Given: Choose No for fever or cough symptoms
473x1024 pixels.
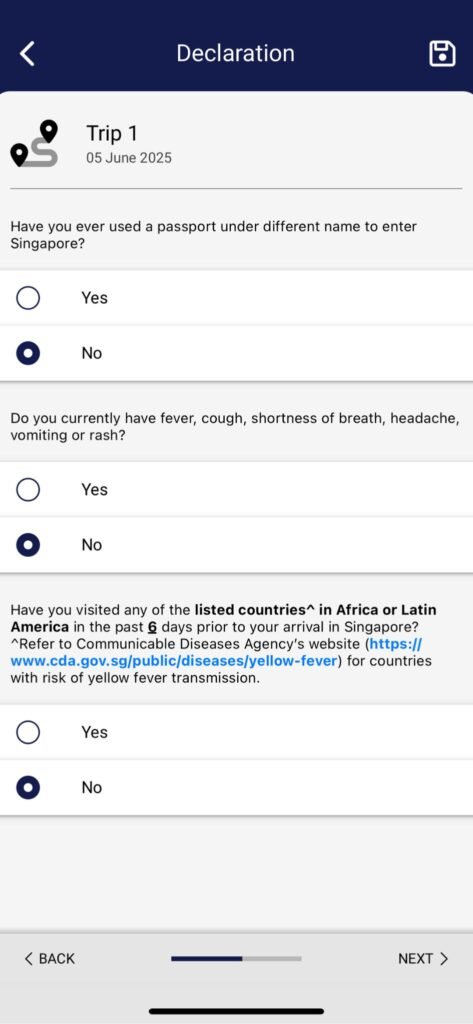Looking at the screenshot, I should click(x=236, y=545).
